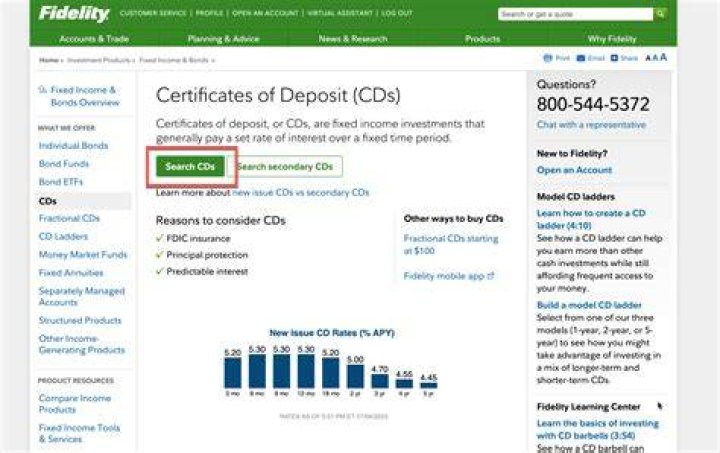Open Compare Income Products link
Screen dimensions: 720x453
tap(75, 404)
